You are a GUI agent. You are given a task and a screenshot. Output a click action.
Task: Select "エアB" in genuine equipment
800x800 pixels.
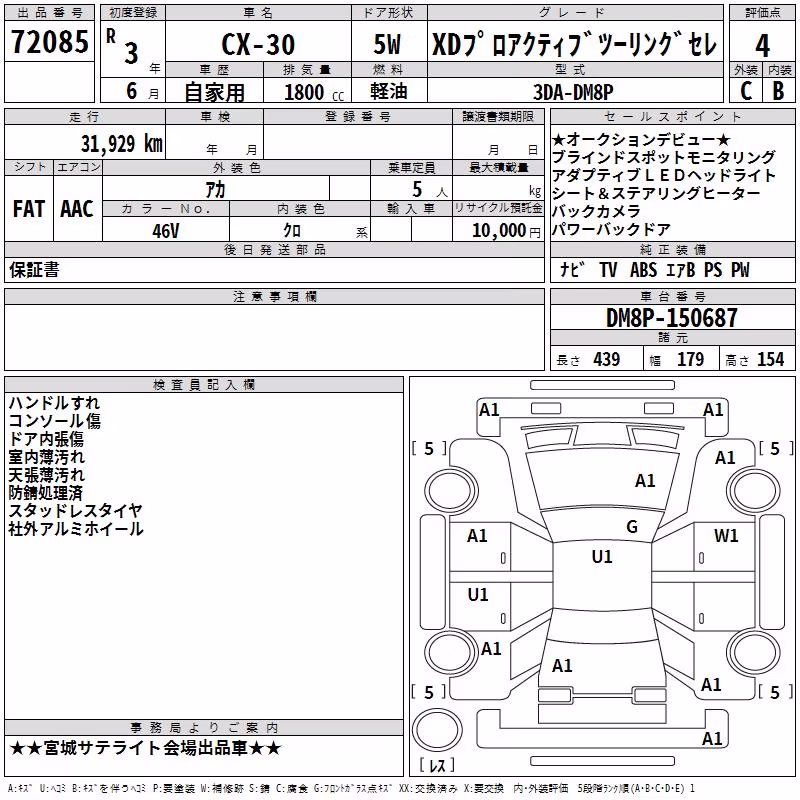(x=681, y=270)
